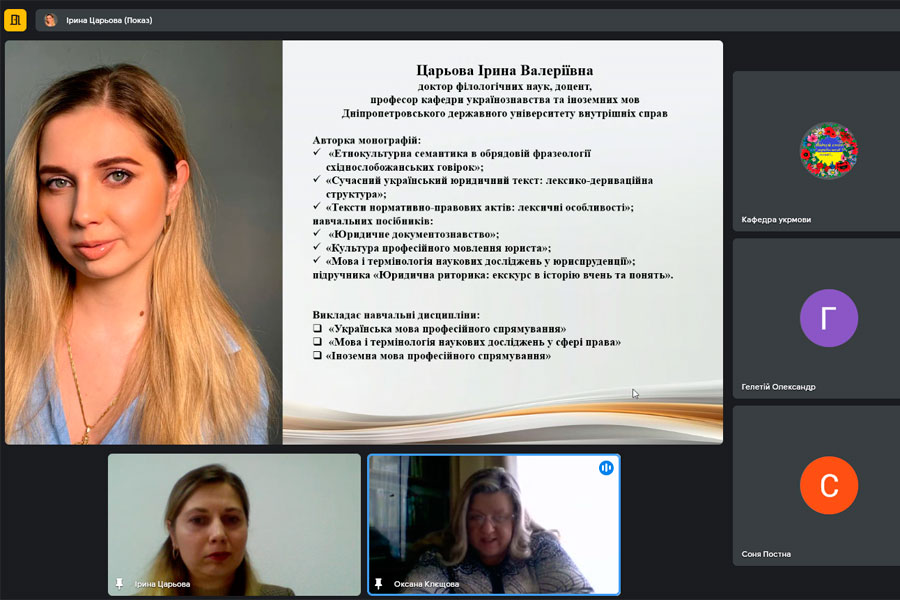Check the «Мова і термінологія наукових досліджень у сфері права» box

(x=317, y=342)
